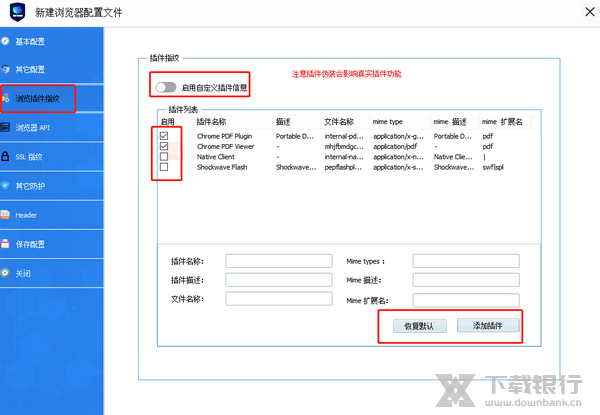Click the 浏览插件指纹 sidebar icon
Image resolution: width=600 pixels, height=415 pixels.
coord(5,98)
